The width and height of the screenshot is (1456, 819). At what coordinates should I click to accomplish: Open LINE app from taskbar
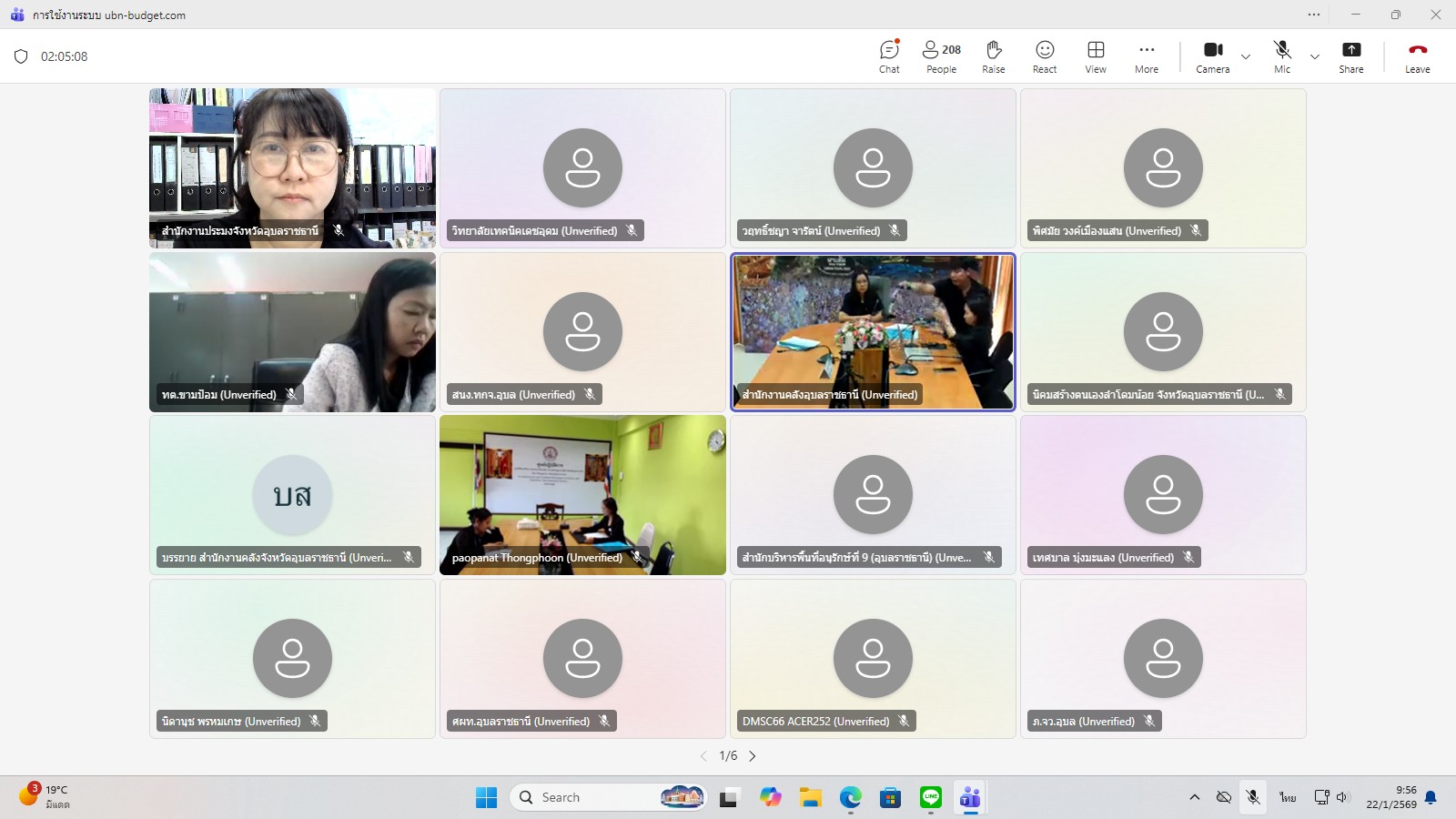pos(930,797)
